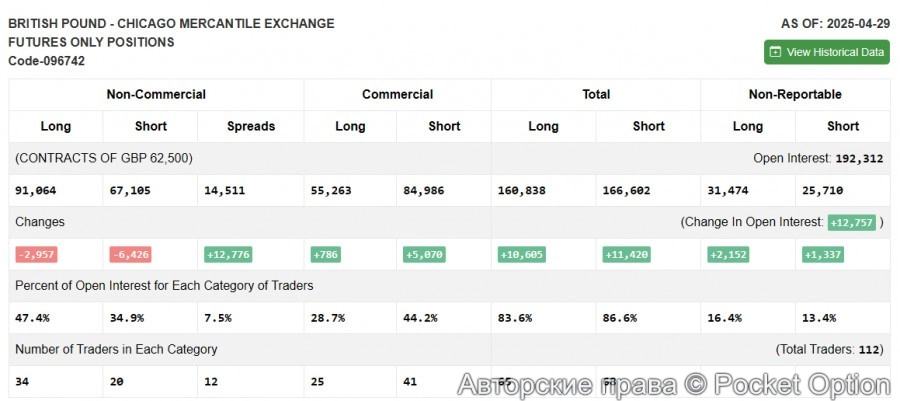
Task: Click the +12,757 open interest change badge
Action: tap(851, 222)
